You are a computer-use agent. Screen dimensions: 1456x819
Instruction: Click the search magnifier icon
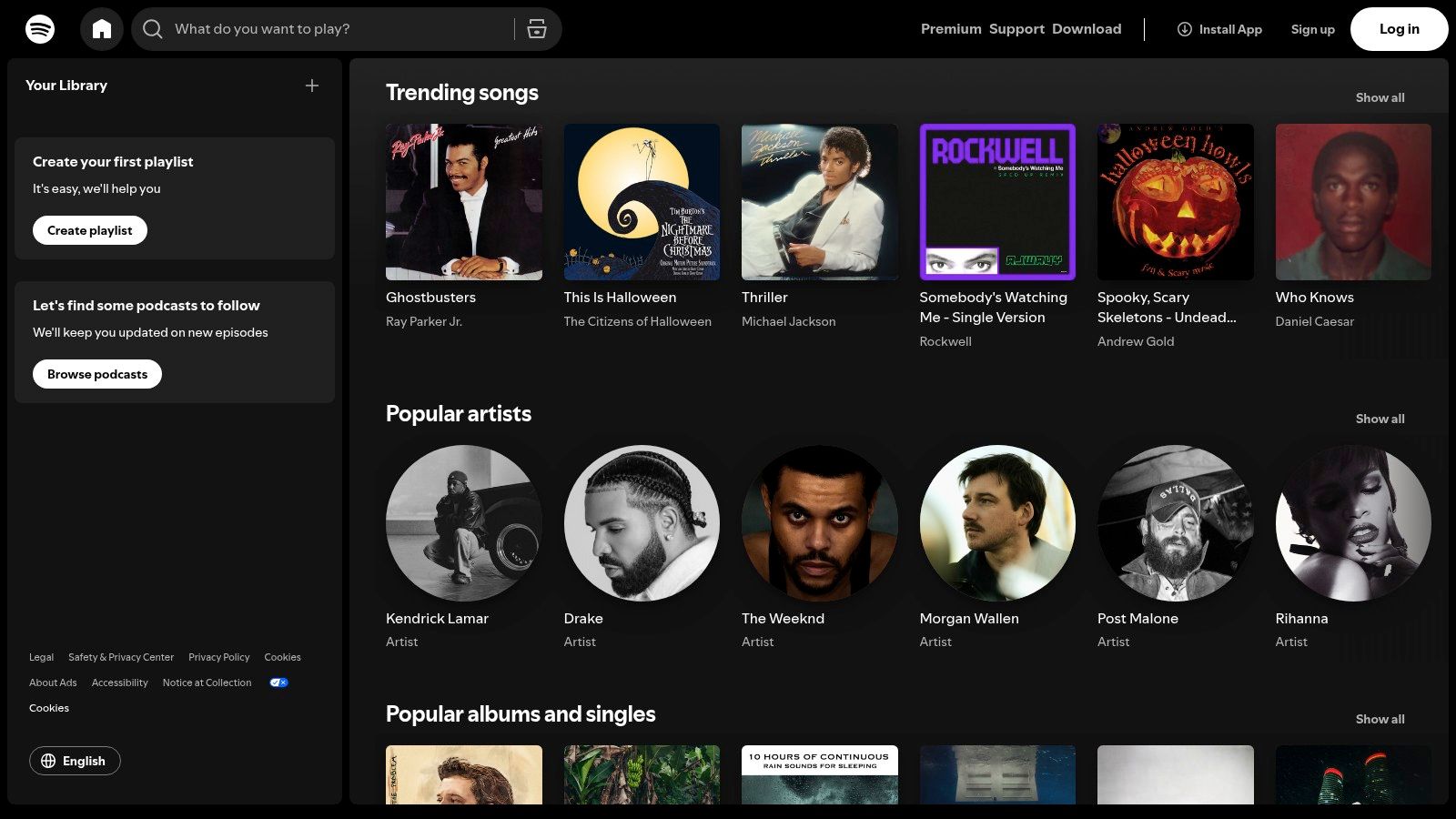[x=152, y=28]
